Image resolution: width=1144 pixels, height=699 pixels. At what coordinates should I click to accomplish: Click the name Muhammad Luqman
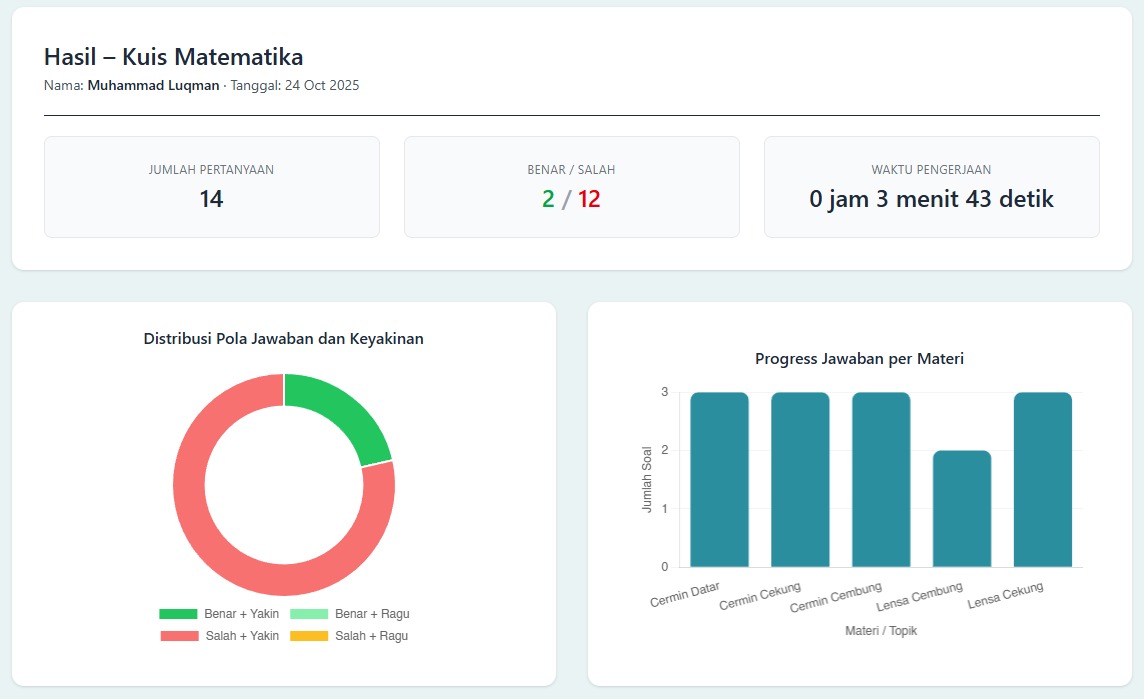click(x=153, y=86)
